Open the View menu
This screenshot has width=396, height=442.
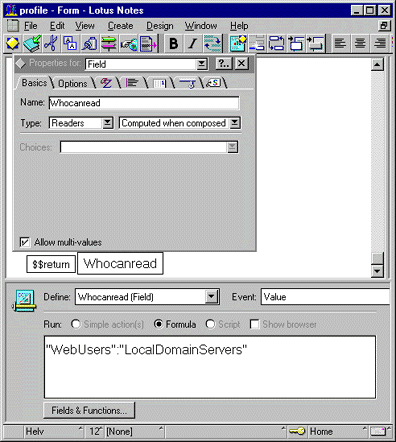(x=85, y=26)
